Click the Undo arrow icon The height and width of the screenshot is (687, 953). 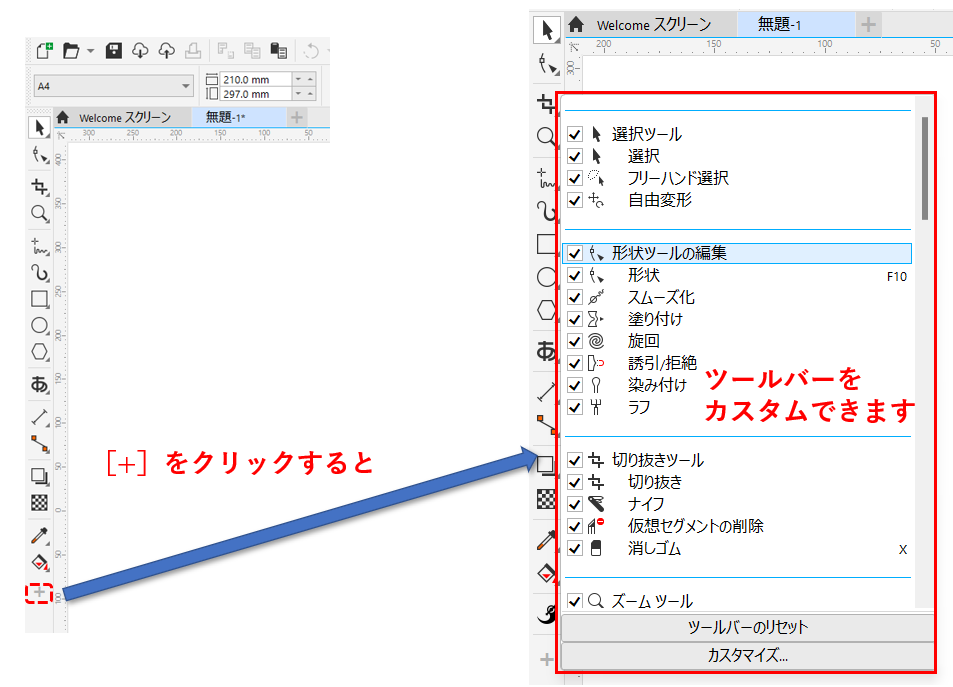311,50
